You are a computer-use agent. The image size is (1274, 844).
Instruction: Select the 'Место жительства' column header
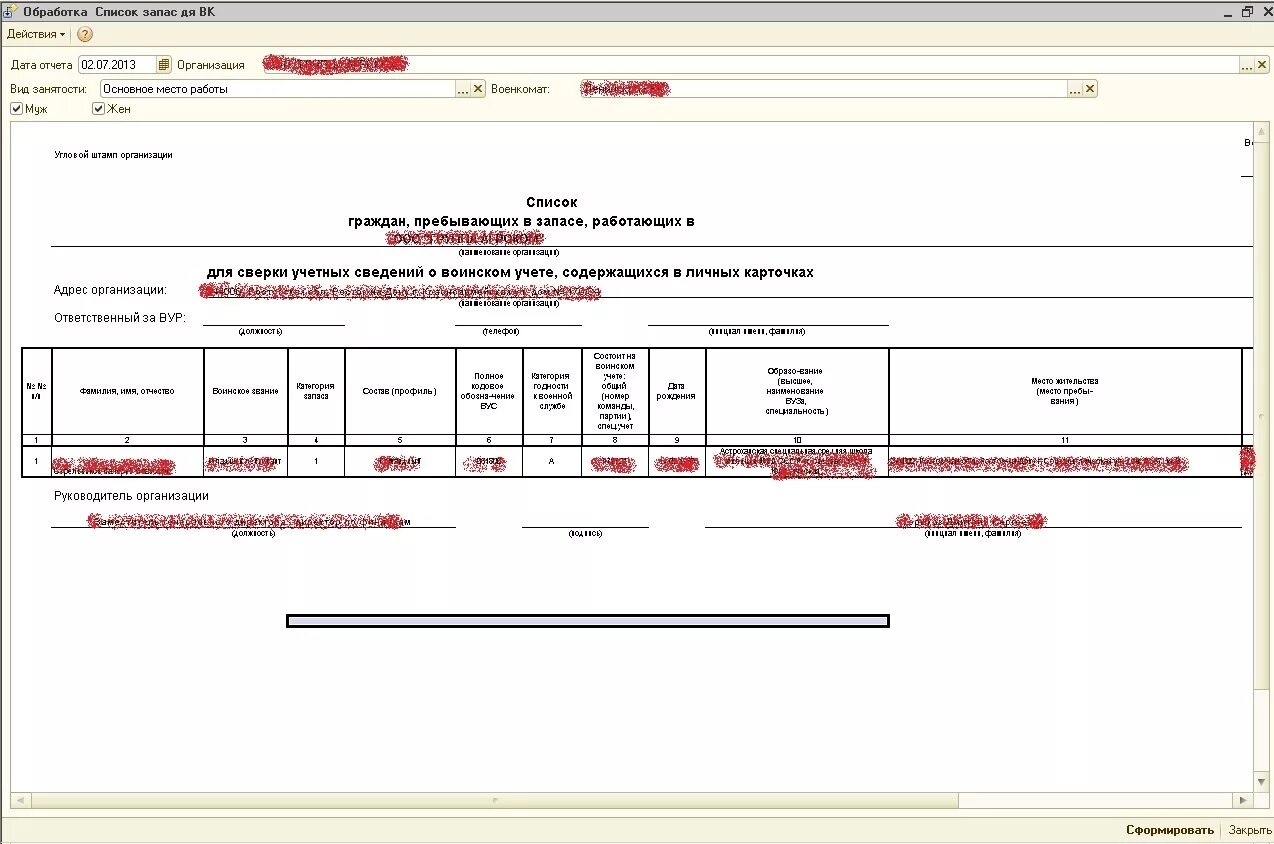pos(1065,391)
